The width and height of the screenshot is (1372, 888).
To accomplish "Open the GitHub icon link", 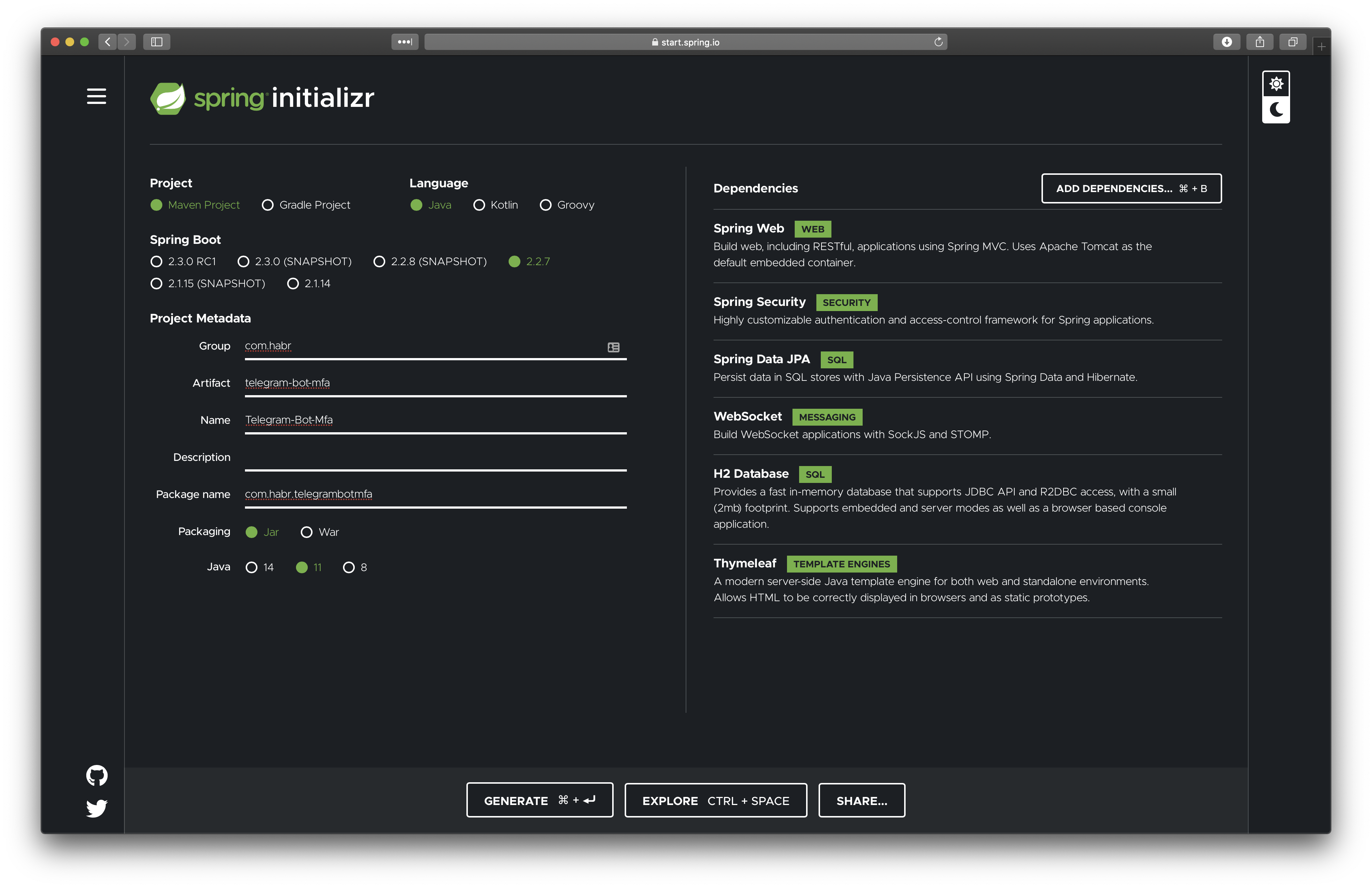I will 97,776.
